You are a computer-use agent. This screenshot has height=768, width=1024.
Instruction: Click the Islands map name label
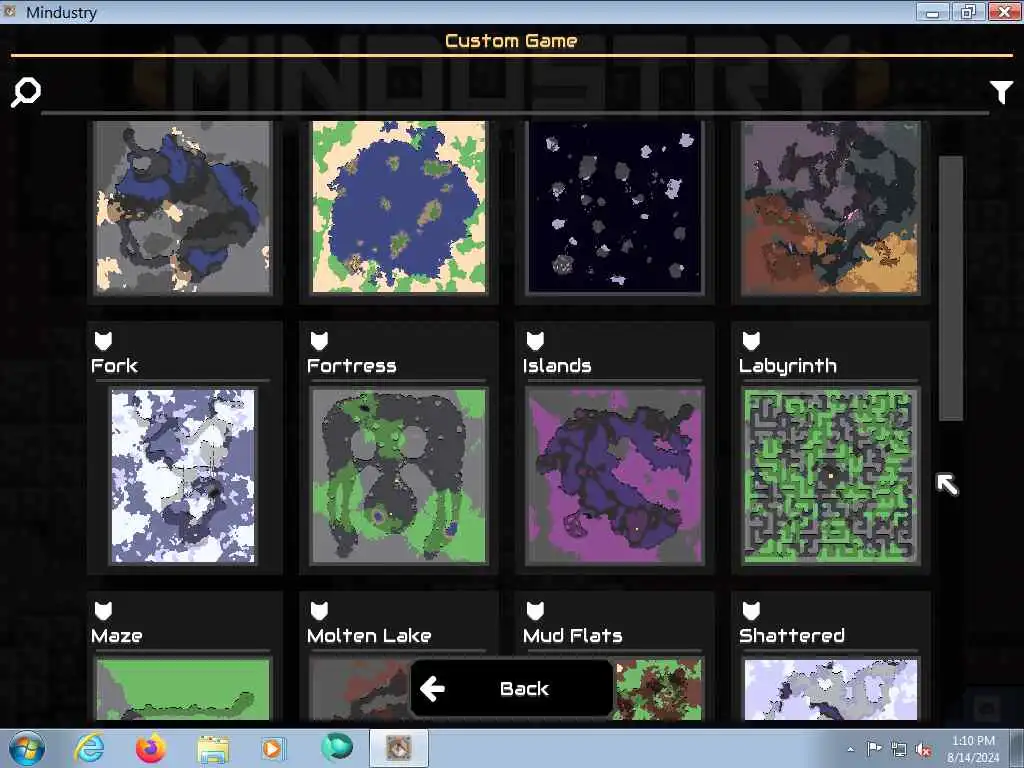(557, 366)
